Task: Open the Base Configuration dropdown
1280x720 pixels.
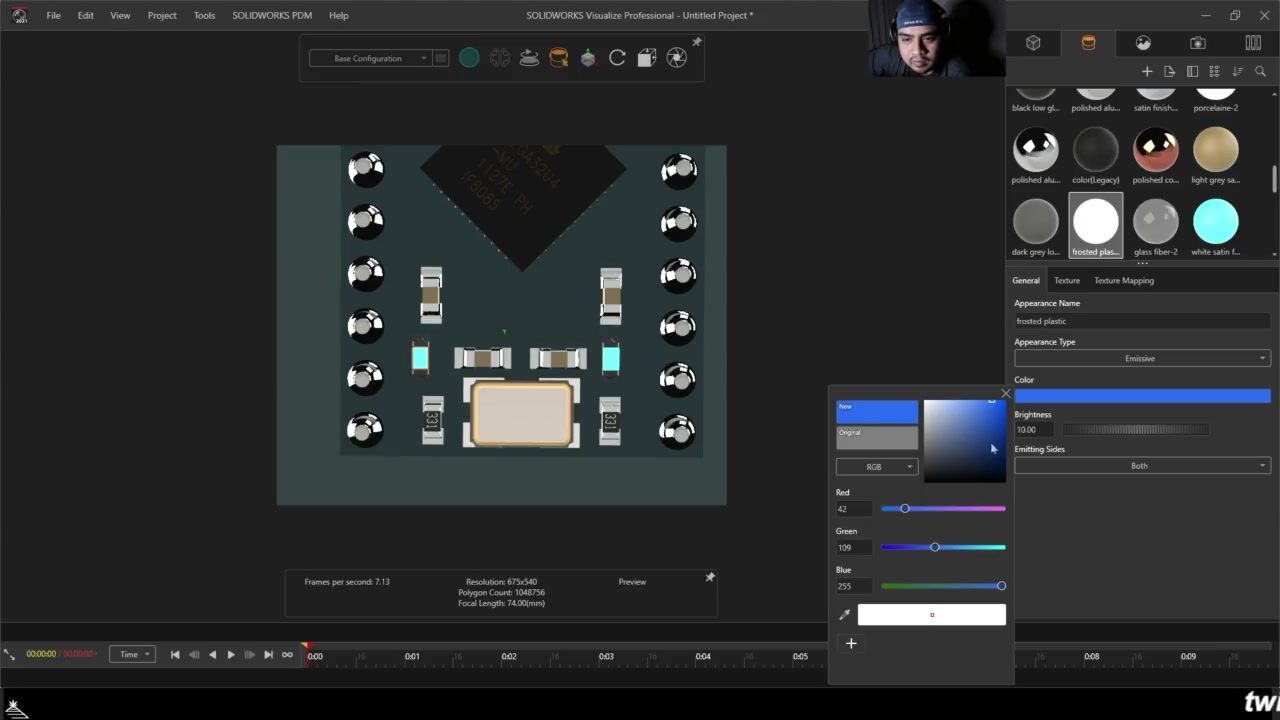Action: click(x=368, y=58)
